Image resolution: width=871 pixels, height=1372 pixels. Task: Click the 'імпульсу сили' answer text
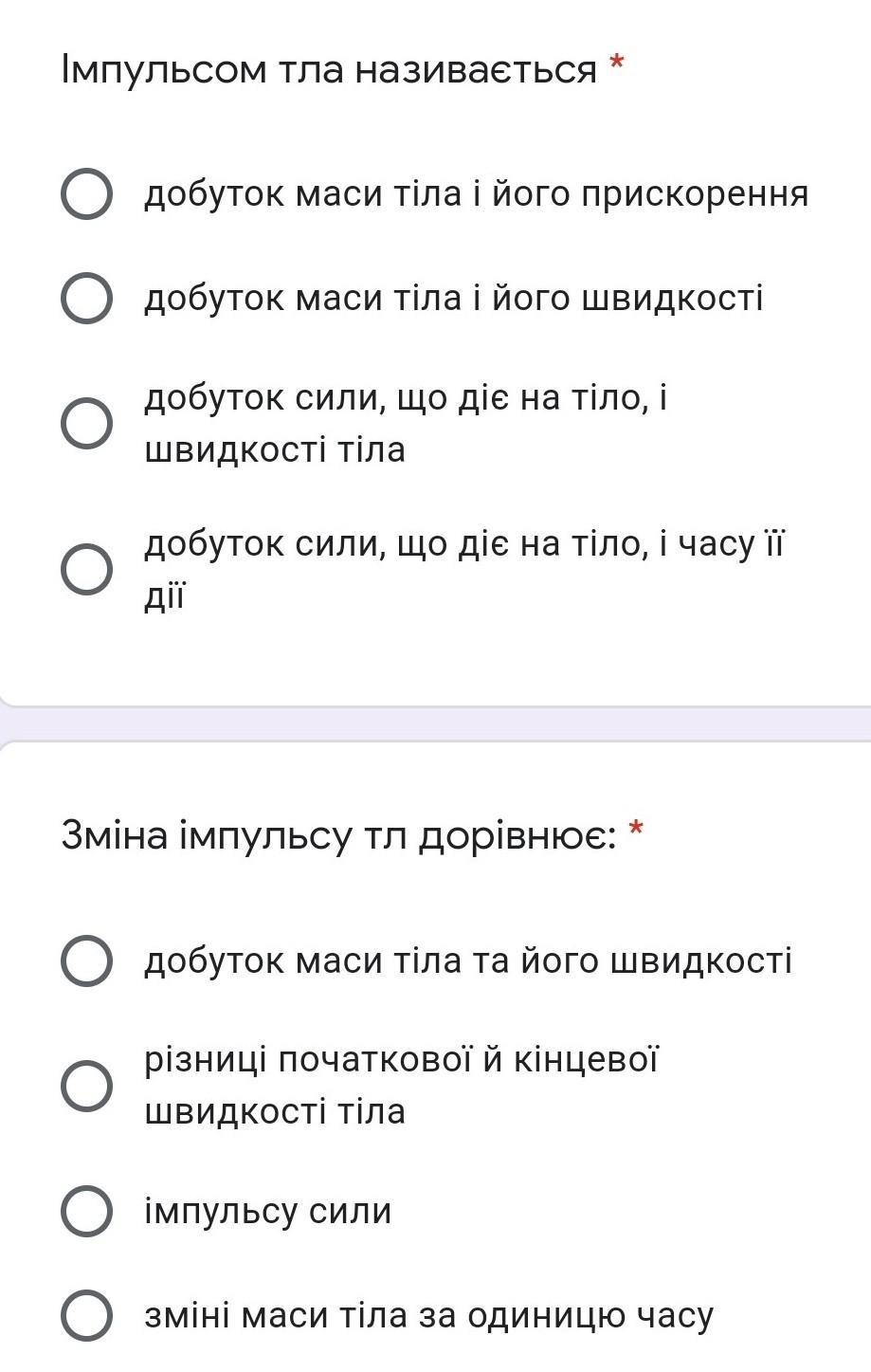[x=267, y=1212]
